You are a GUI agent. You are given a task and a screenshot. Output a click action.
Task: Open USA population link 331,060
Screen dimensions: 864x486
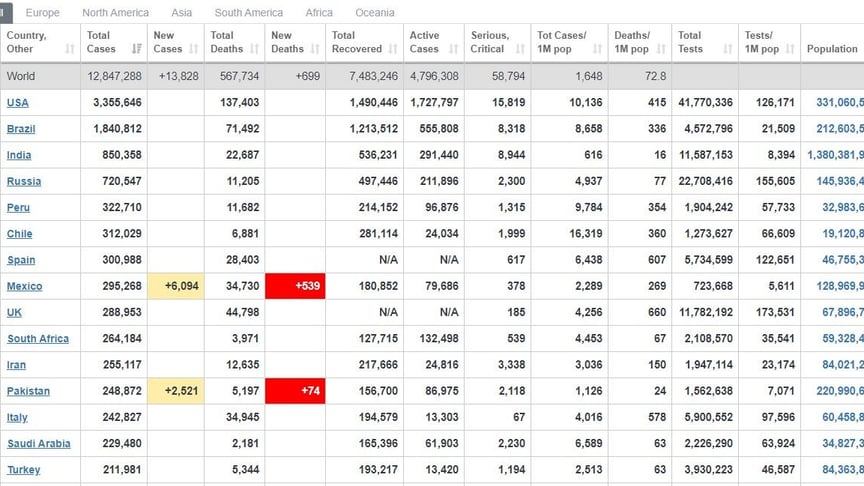840,102
